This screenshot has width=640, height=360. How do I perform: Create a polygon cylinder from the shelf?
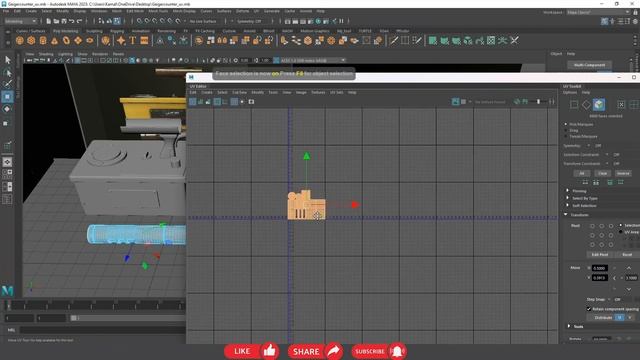[43, 40]
